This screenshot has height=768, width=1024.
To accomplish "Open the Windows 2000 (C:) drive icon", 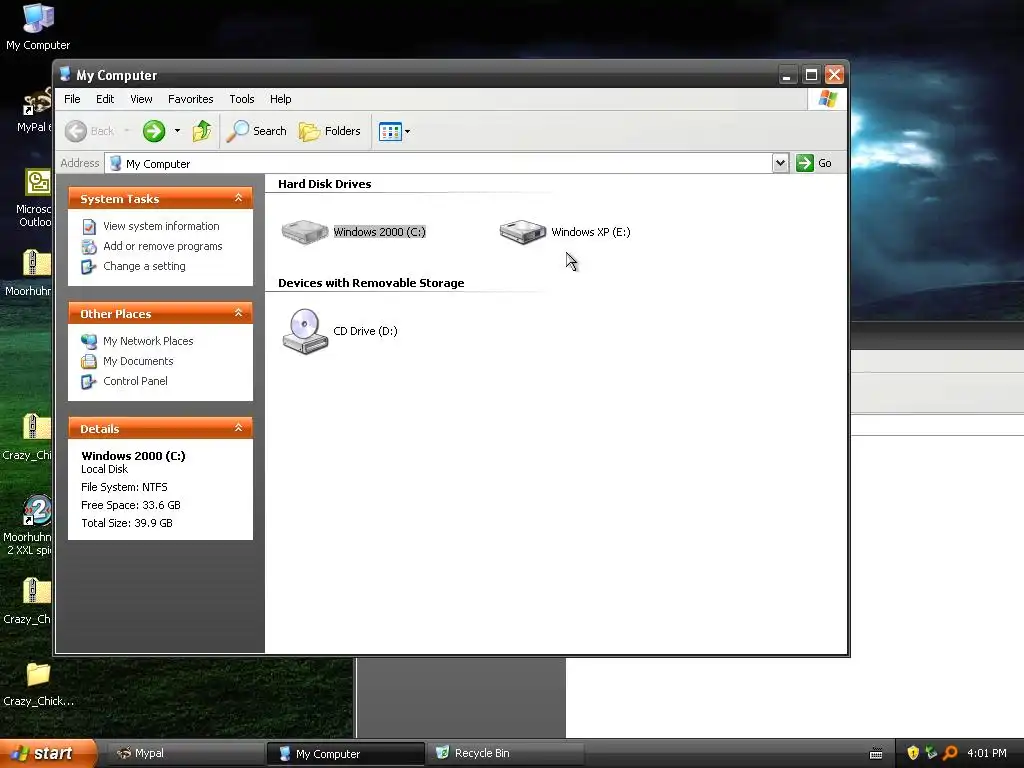I will click(305, 232).
